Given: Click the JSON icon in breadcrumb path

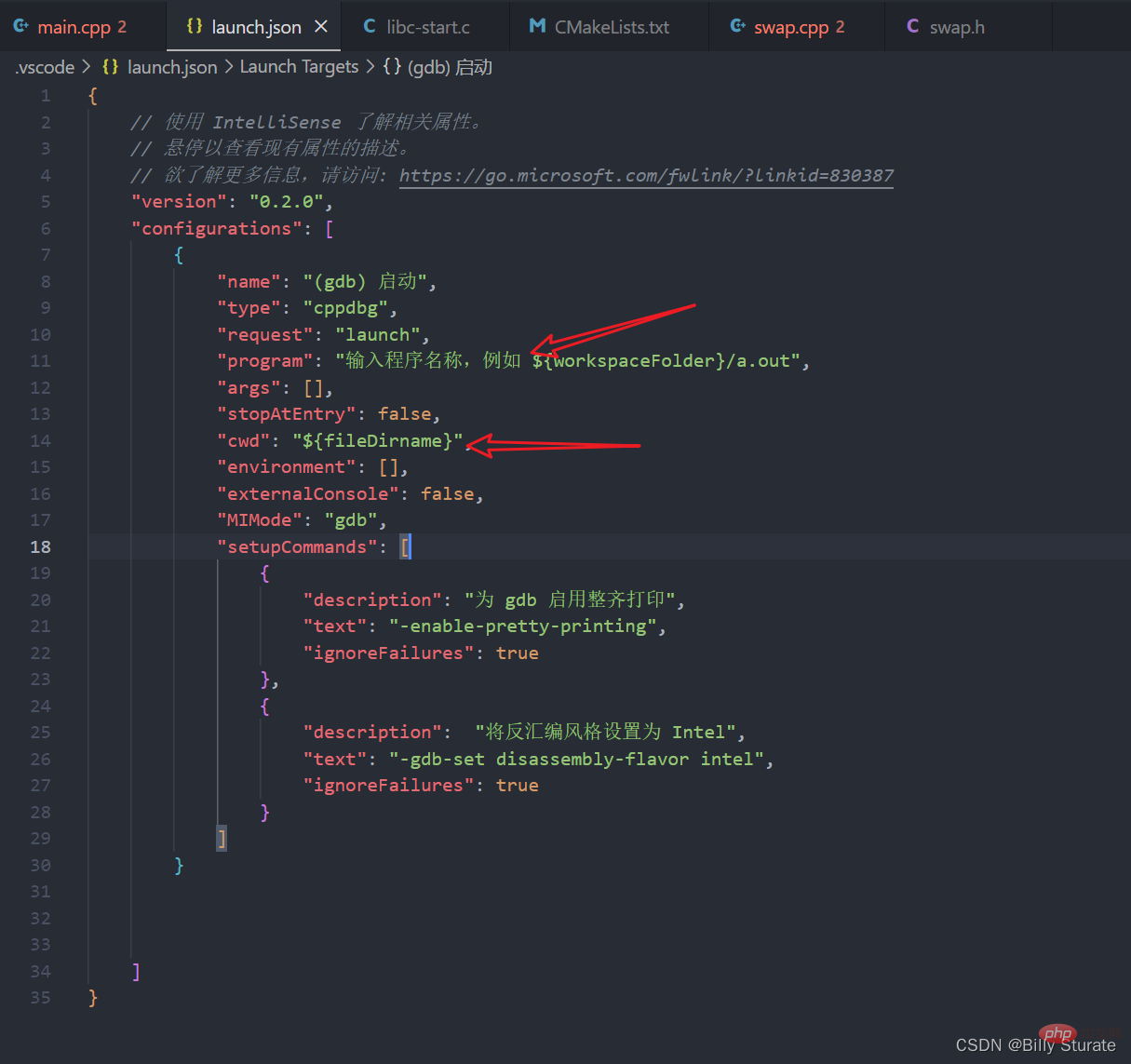Looking at the screenshot, I should point(110,67).
